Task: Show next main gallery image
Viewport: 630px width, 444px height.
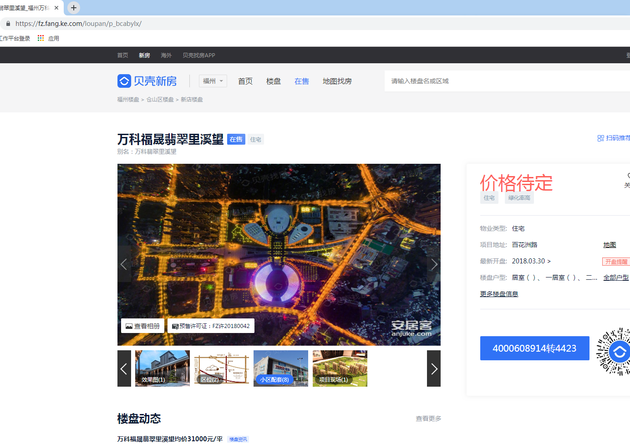Action: click(x=434, y=264)
